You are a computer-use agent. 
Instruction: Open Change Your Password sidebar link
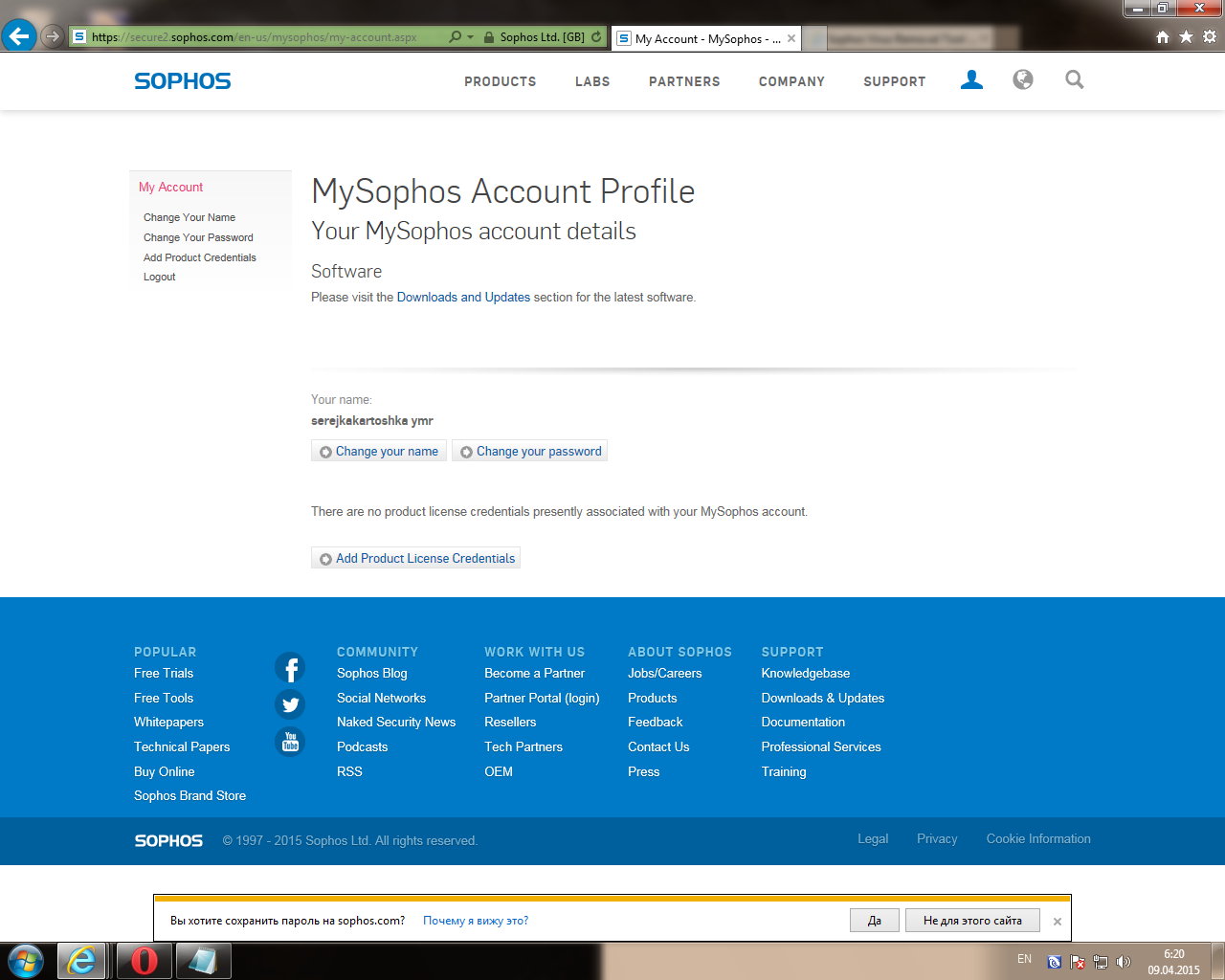[x=198, y=237]
